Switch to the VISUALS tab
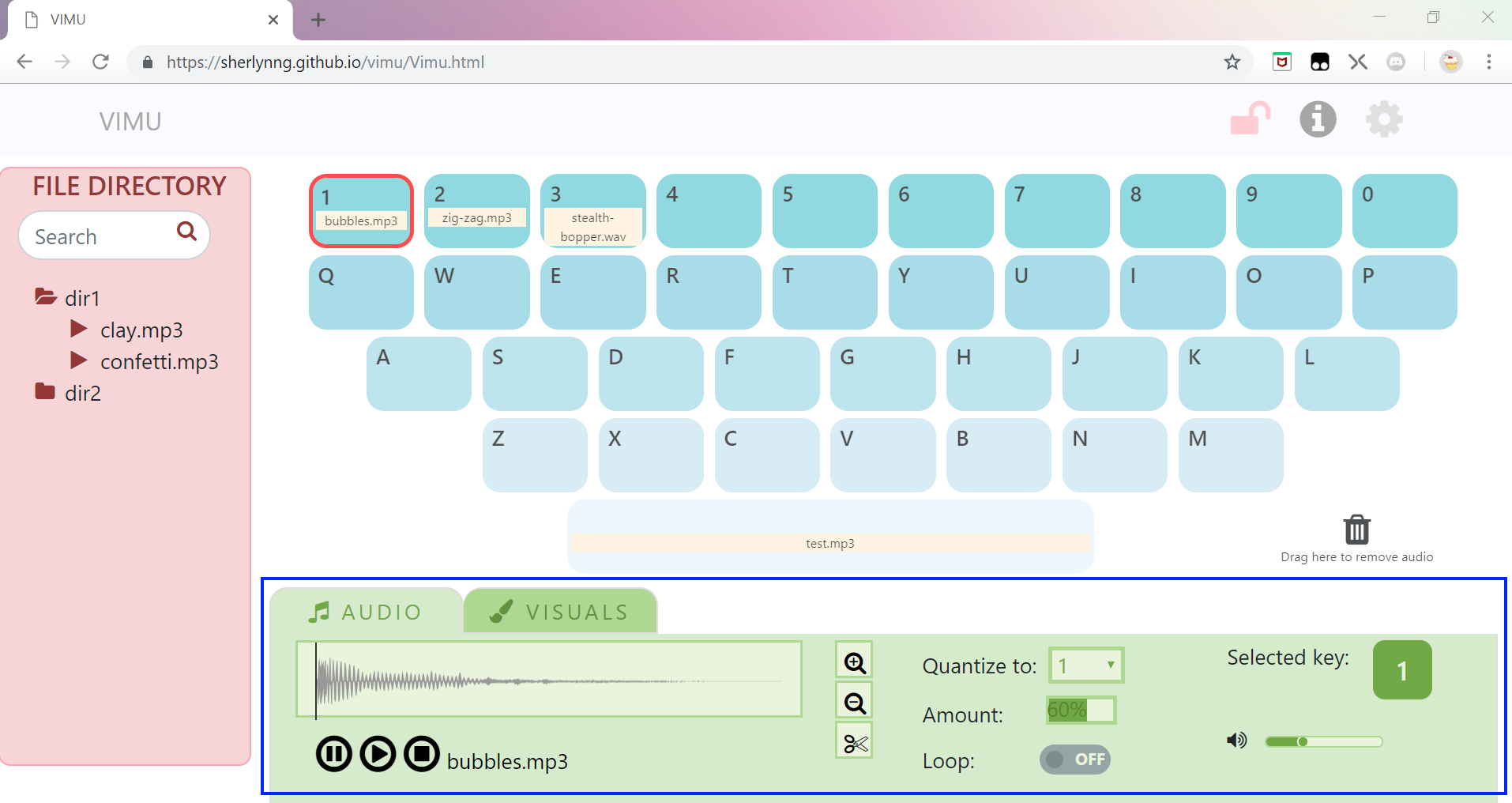Screen dimensions: 1512x803 (x=559, y=611)
